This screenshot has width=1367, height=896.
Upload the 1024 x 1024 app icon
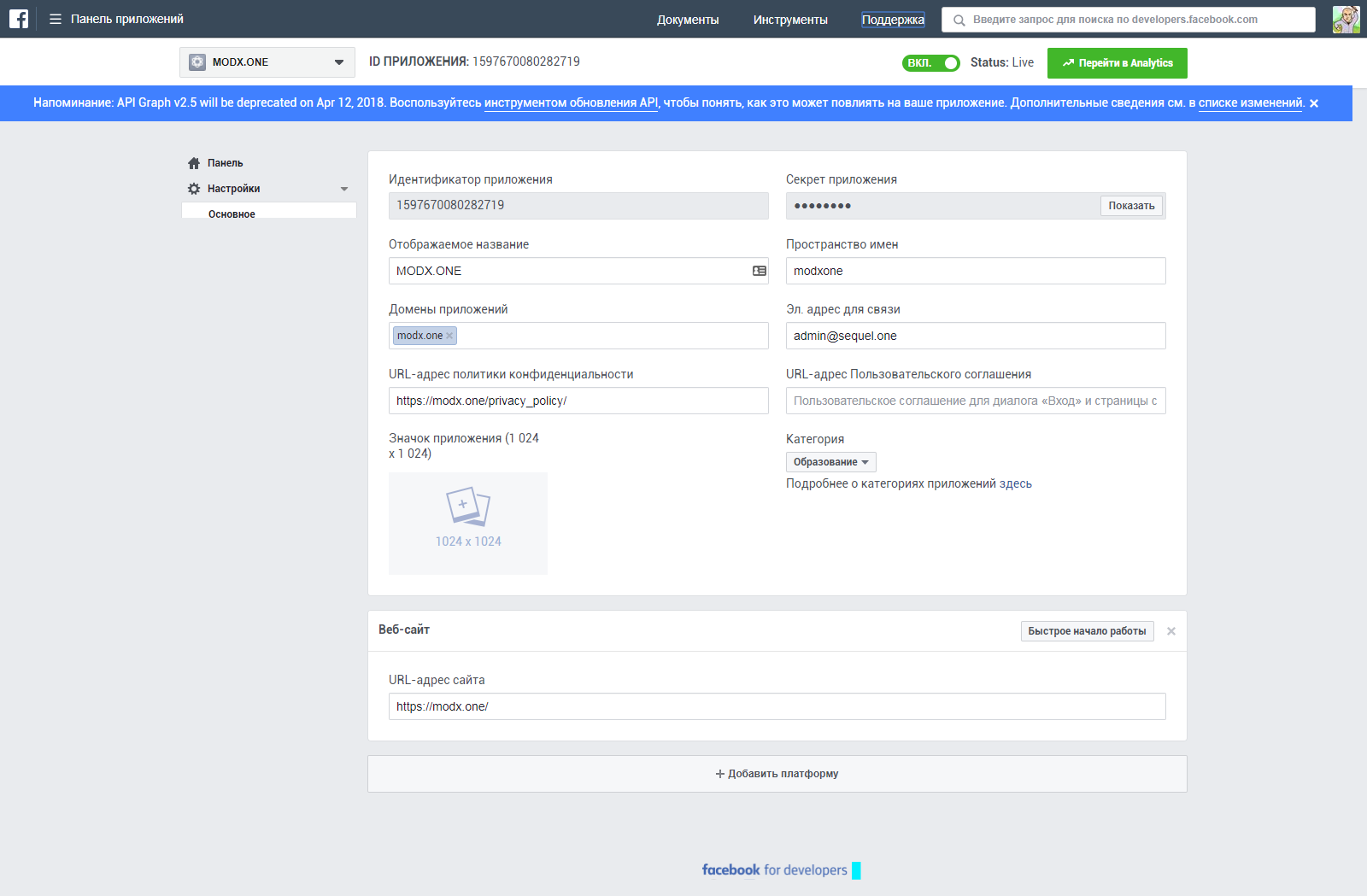(468, 524)
